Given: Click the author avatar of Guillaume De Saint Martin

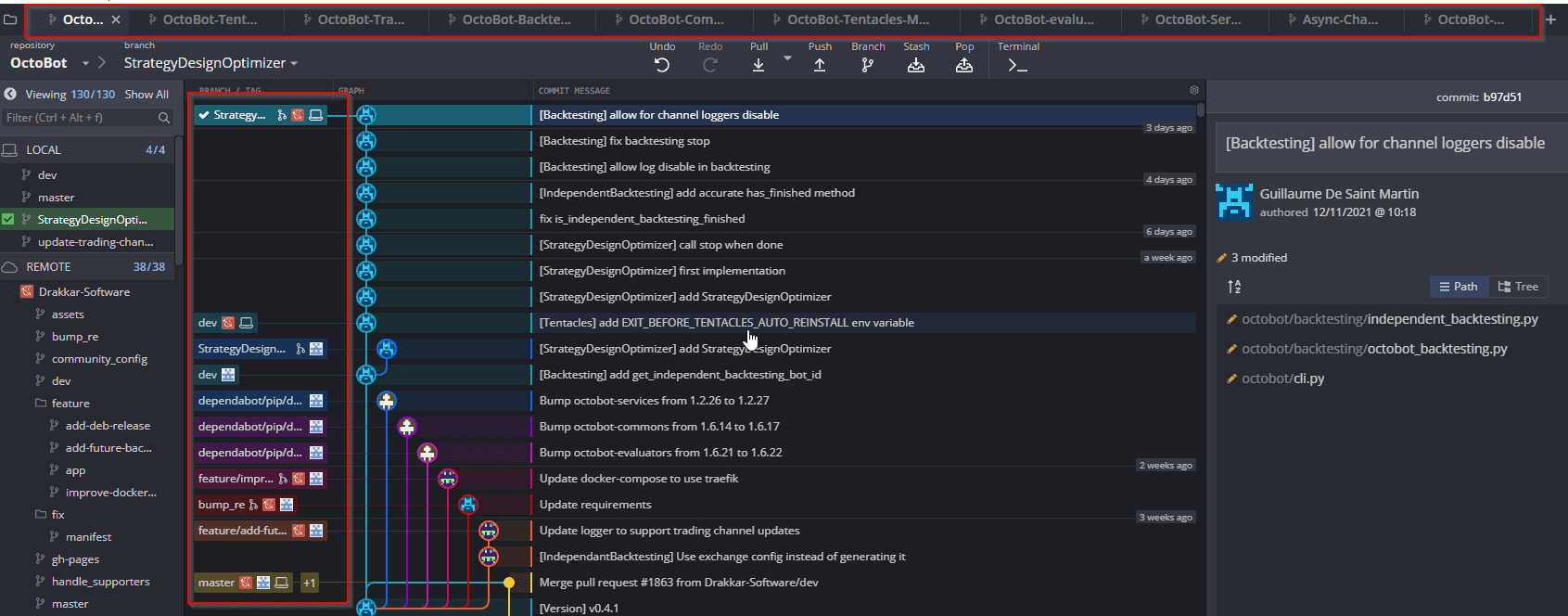Looking at the screenshot, I should tap(1234, 201).
